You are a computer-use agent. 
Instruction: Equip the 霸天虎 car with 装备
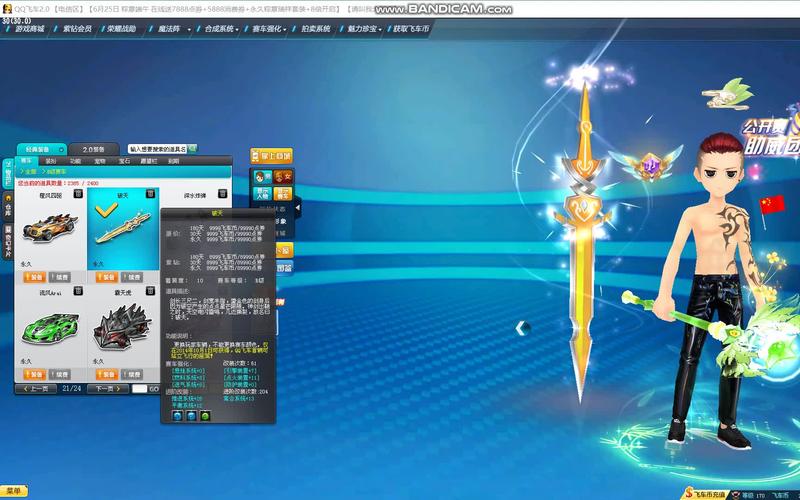pos(107,374)
